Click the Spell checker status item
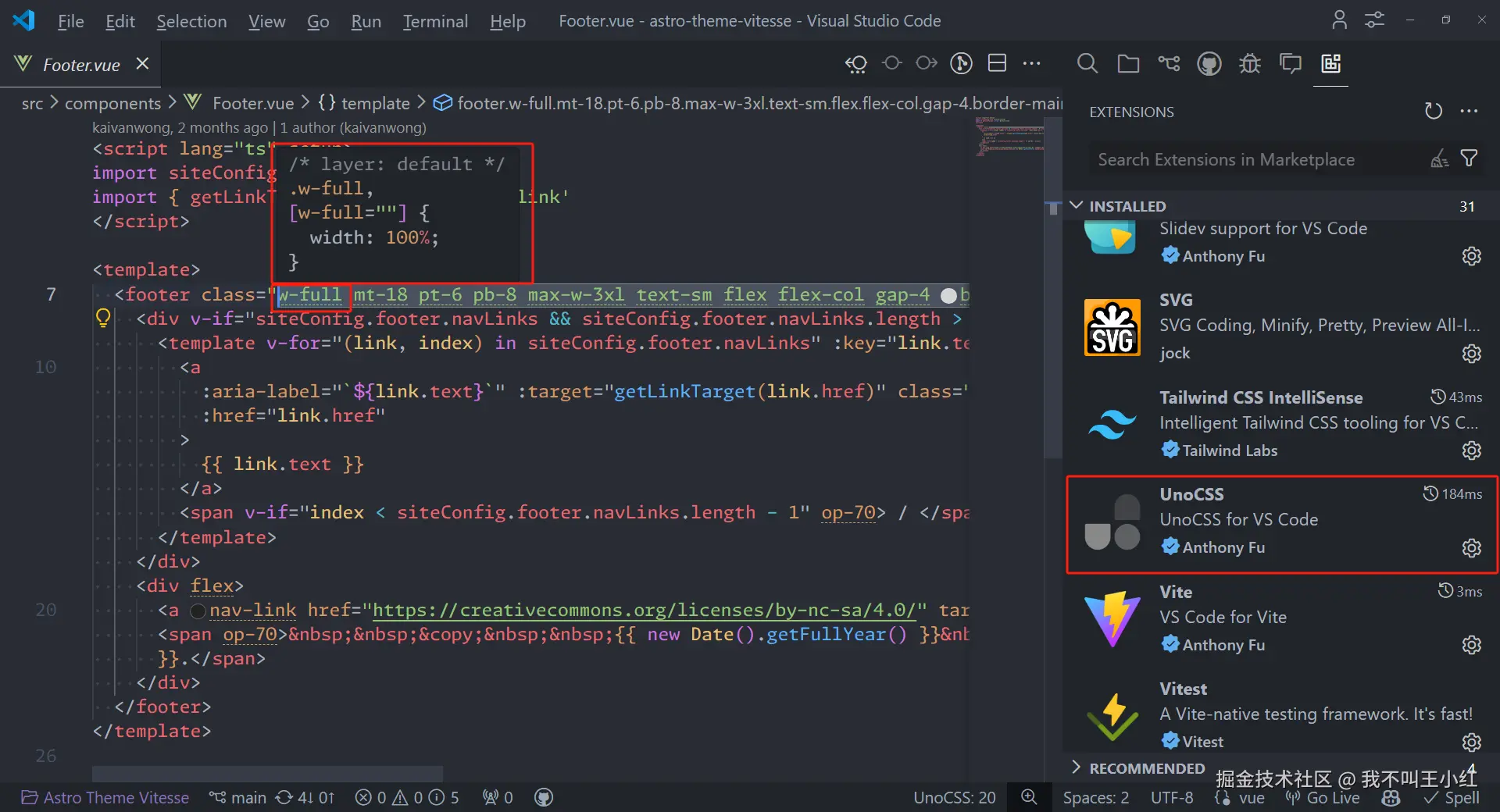Image resolution: width=1500 pixels, height=812 pixels. 1452,797
